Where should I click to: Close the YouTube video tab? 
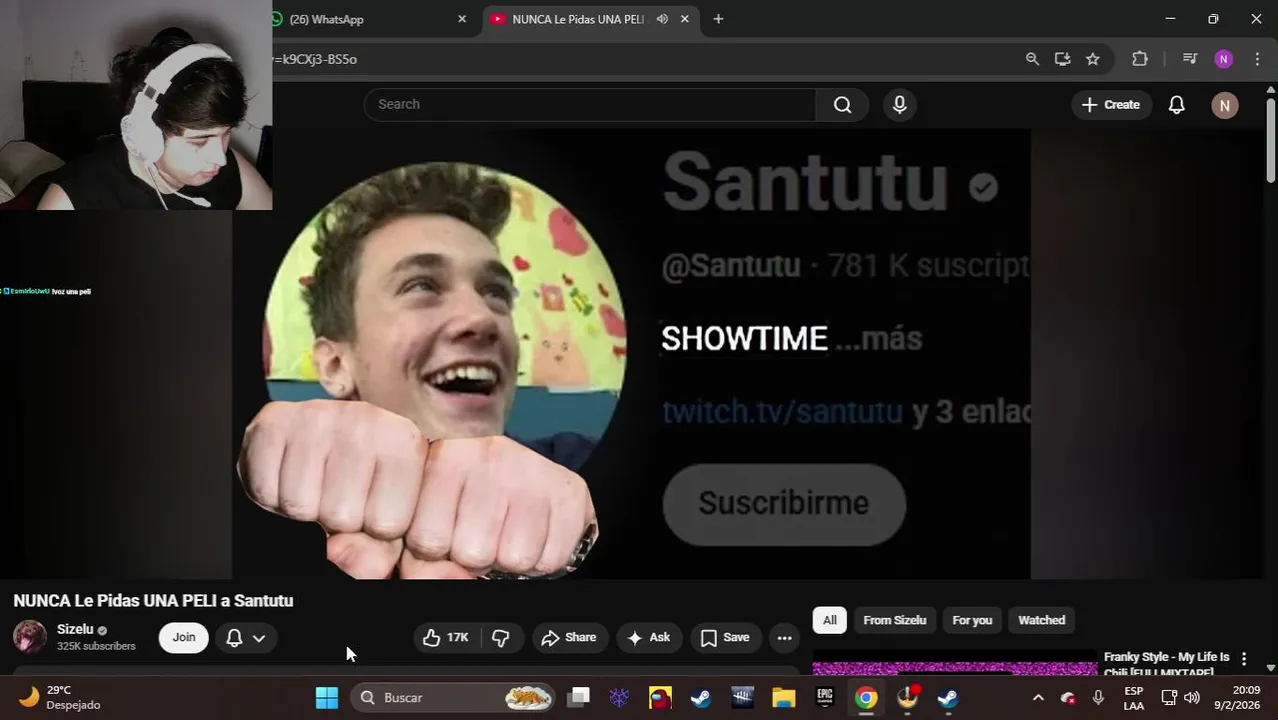(685, 19)
